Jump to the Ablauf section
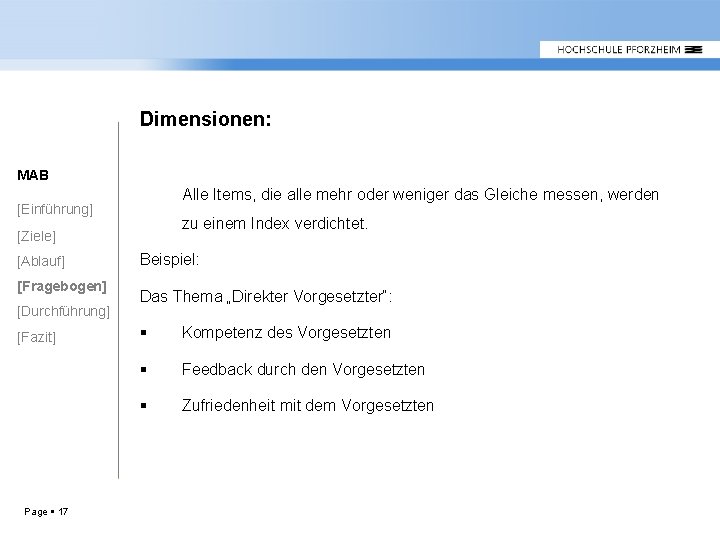Viewport: 720px width, 540px height. pyautogui.click(x=41, y=261)
